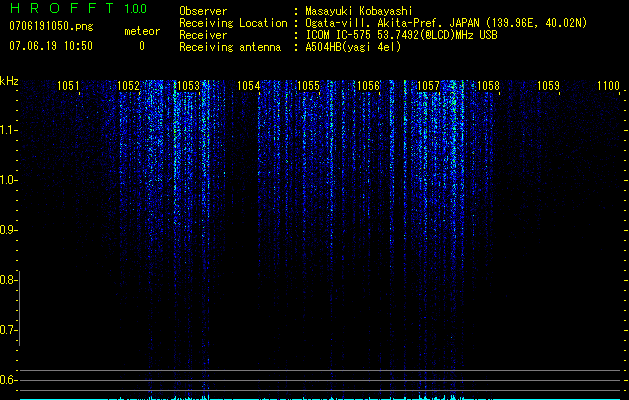629x400 pixels.
Task: Click the date stamp 07.06.19 10:50
Action: [51, 46]
